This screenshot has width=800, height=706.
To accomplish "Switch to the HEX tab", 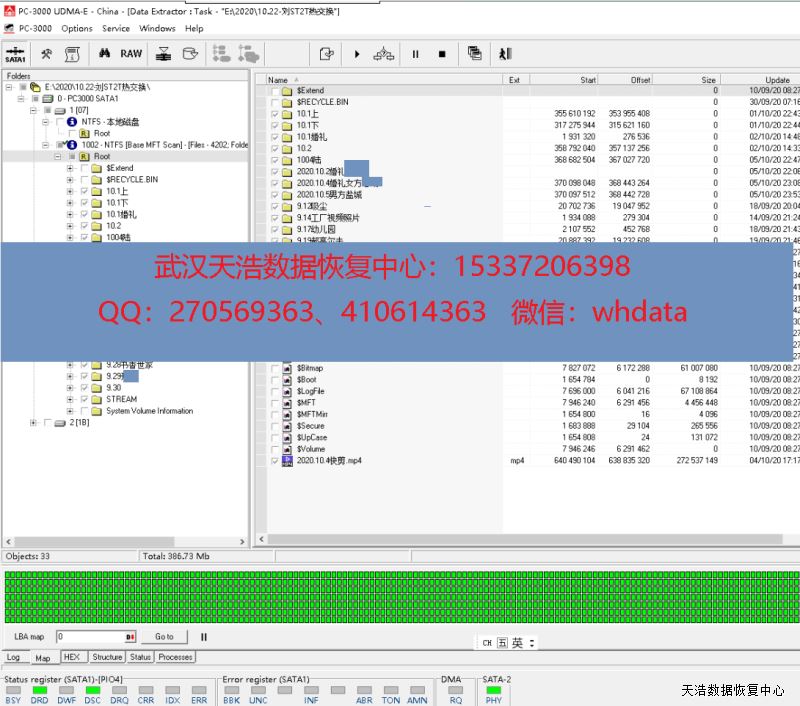I will pyautogui.click(x=72, y=657).
